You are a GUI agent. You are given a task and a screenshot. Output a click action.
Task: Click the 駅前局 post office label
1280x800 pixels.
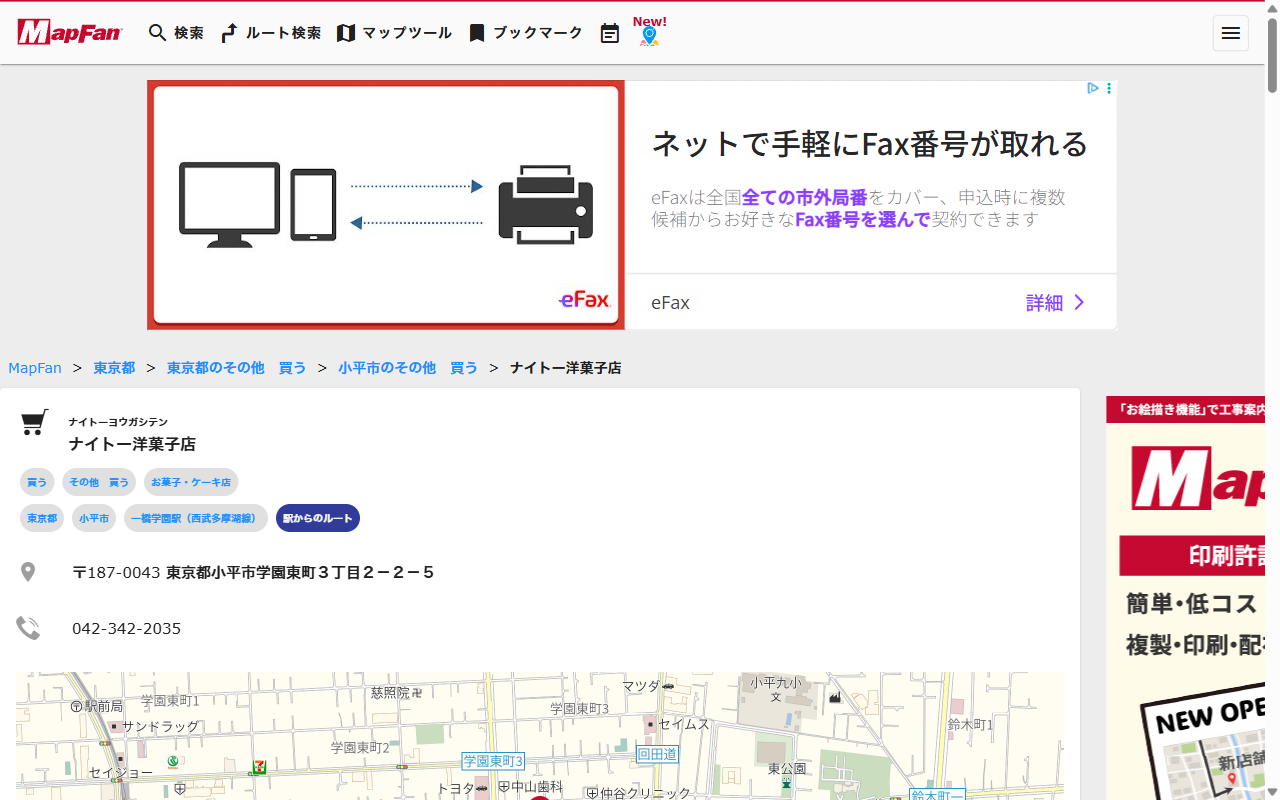coord(103,706)
